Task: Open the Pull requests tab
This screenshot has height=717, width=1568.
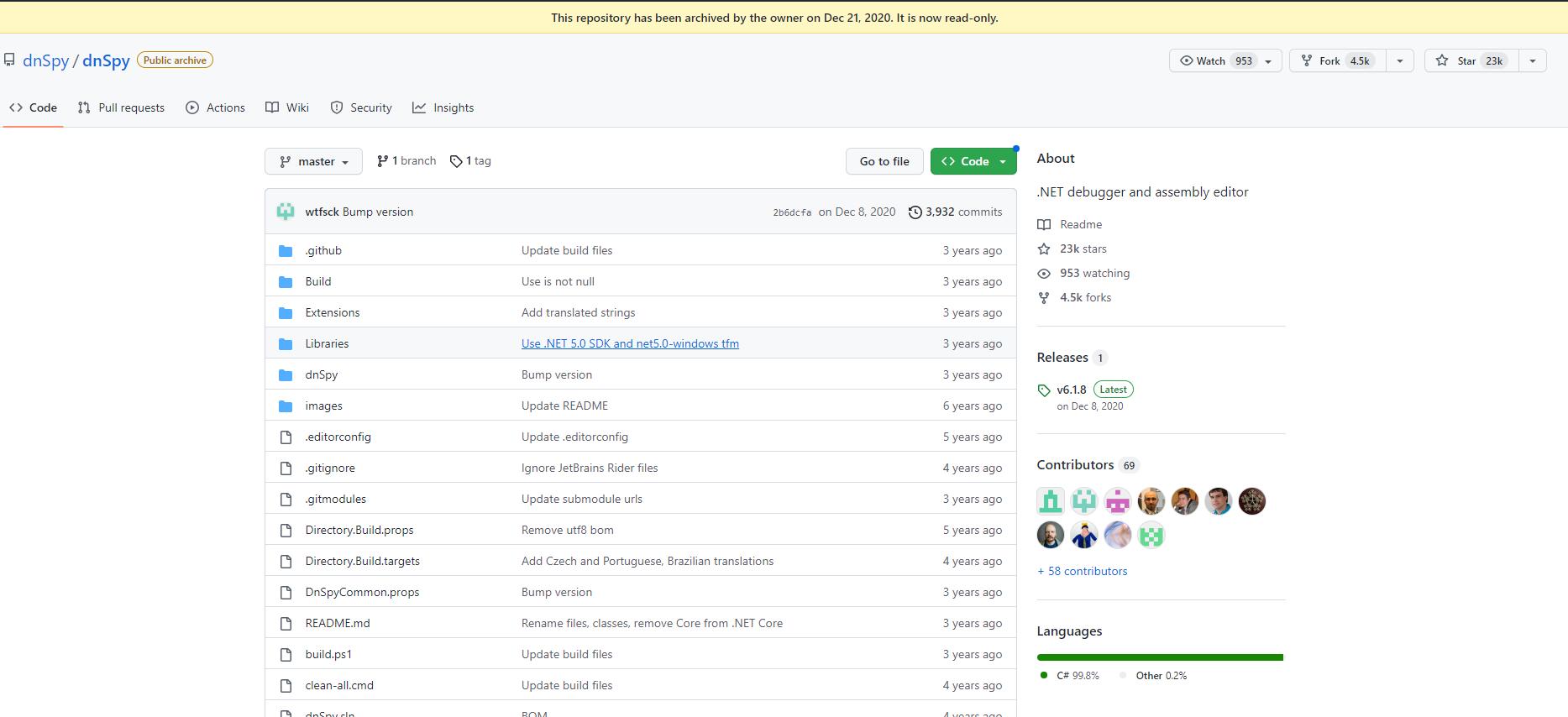Action: coord(121,107)
